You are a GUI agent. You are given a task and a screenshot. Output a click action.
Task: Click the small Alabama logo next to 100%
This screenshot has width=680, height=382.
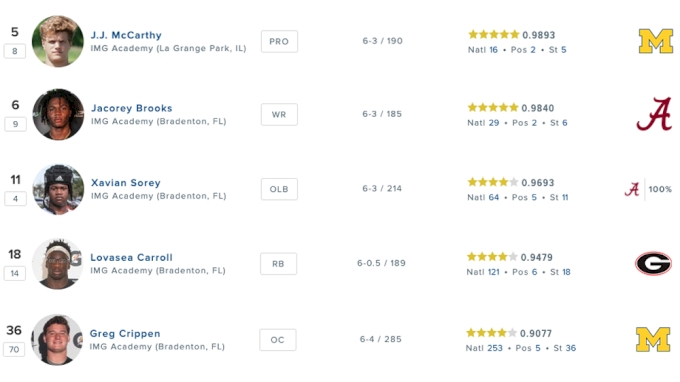(x=632, y=189)
